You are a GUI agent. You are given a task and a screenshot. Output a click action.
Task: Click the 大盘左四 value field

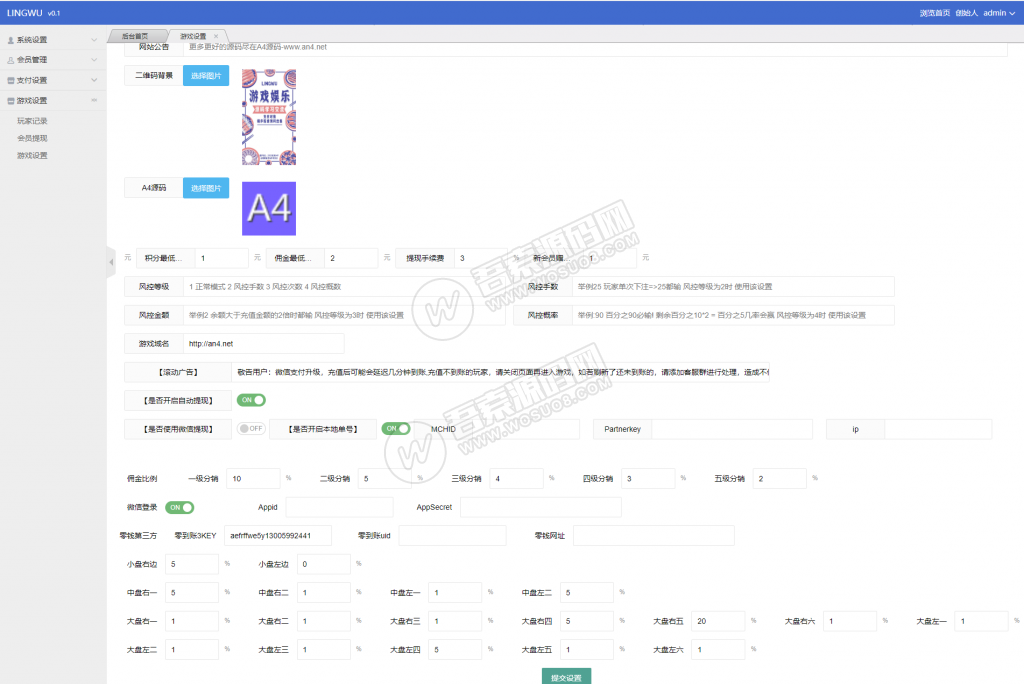coord(455,649)
